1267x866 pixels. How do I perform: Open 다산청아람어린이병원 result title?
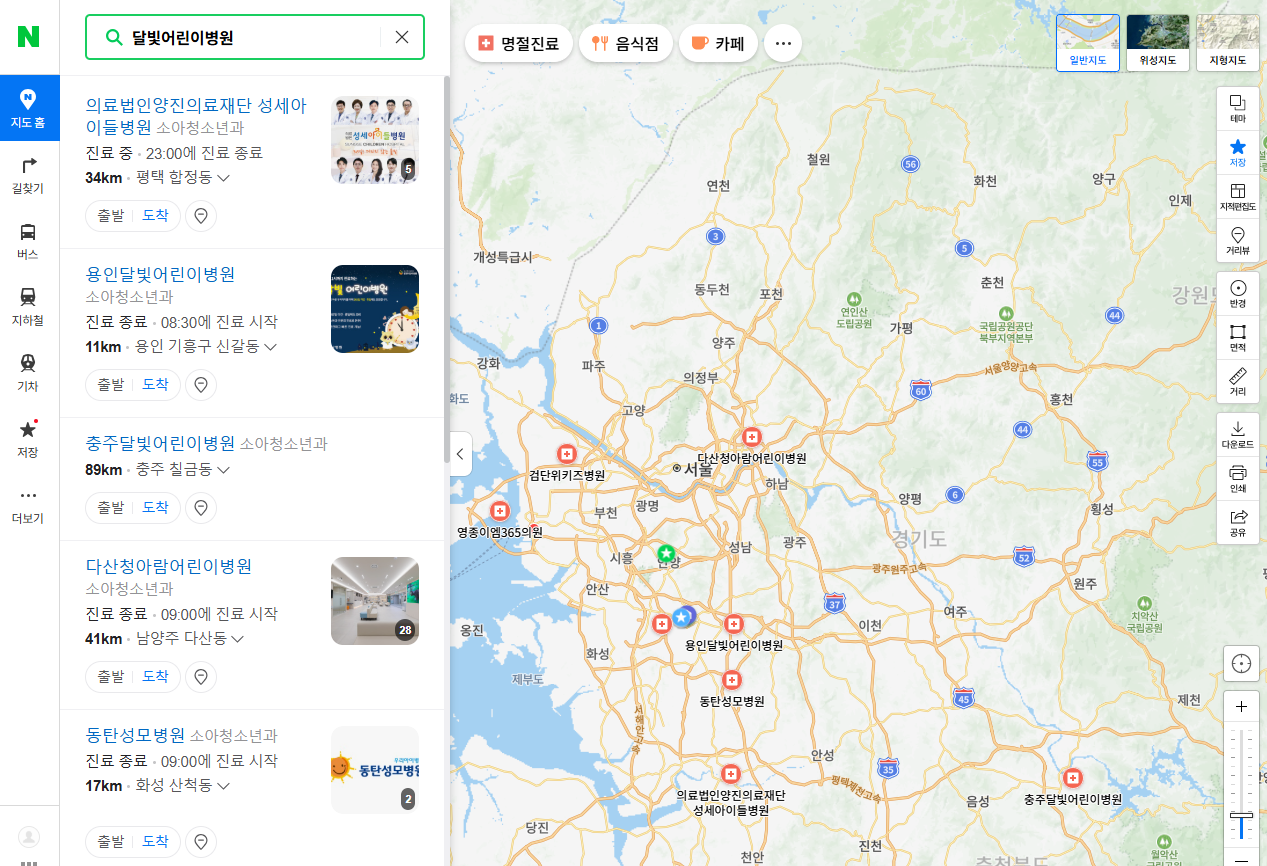click(x=168, y=566)
